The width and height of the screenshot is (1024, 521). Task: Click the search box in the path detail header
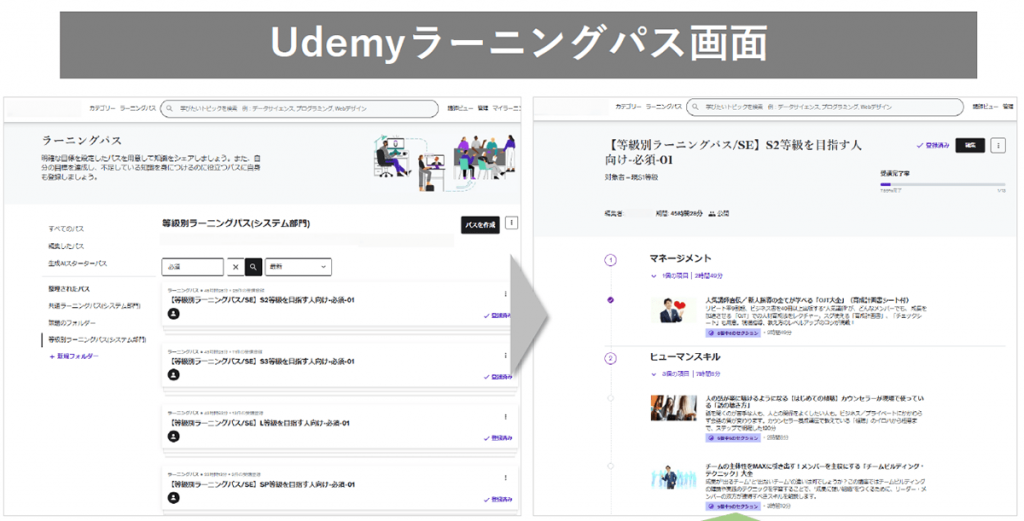coord(825,106)
